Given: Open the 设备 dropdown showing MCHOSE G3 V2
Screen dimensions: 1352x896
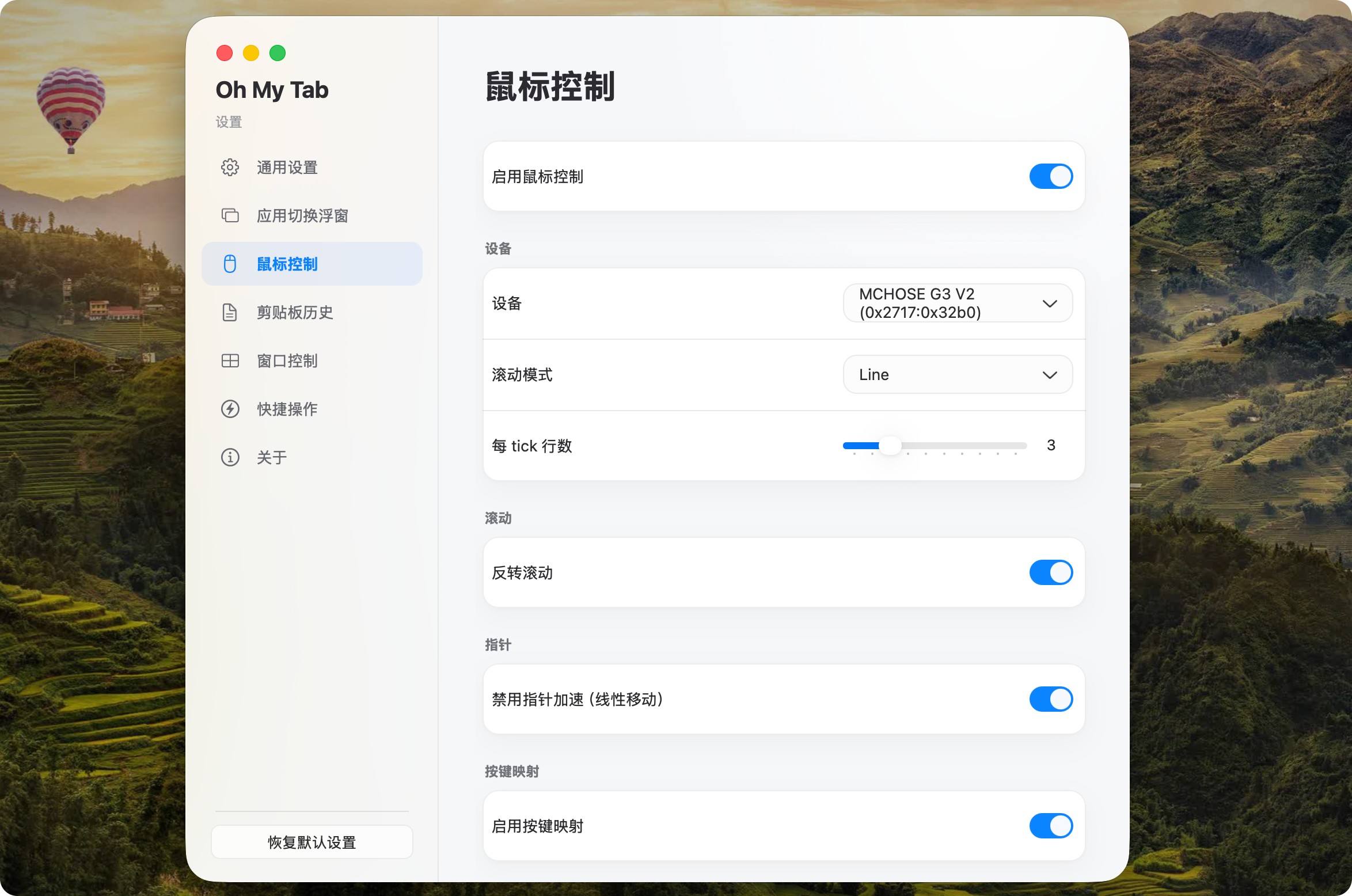Looking at the screenshot, I should click(958, 303).
